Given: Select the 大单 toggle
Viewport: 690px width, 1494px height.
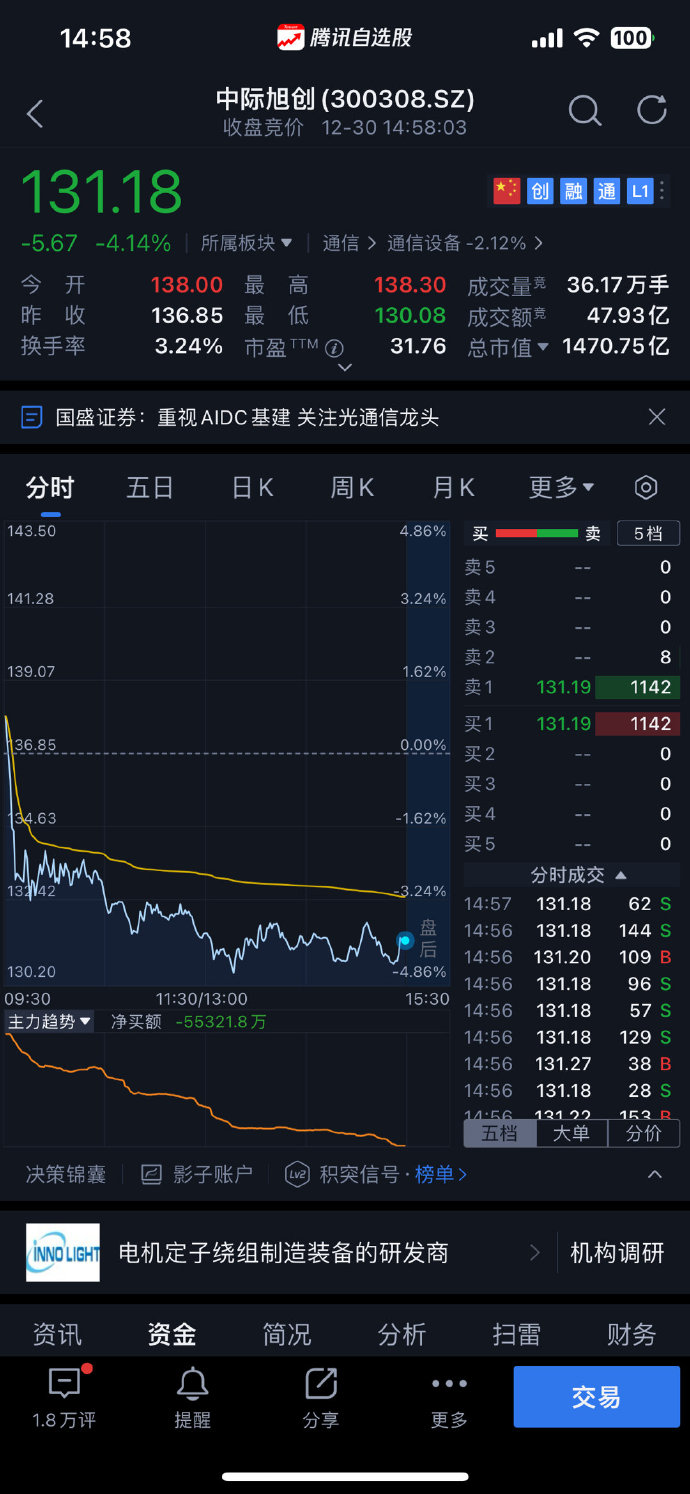Looking at the screenshot, I should click(571, 1133).
